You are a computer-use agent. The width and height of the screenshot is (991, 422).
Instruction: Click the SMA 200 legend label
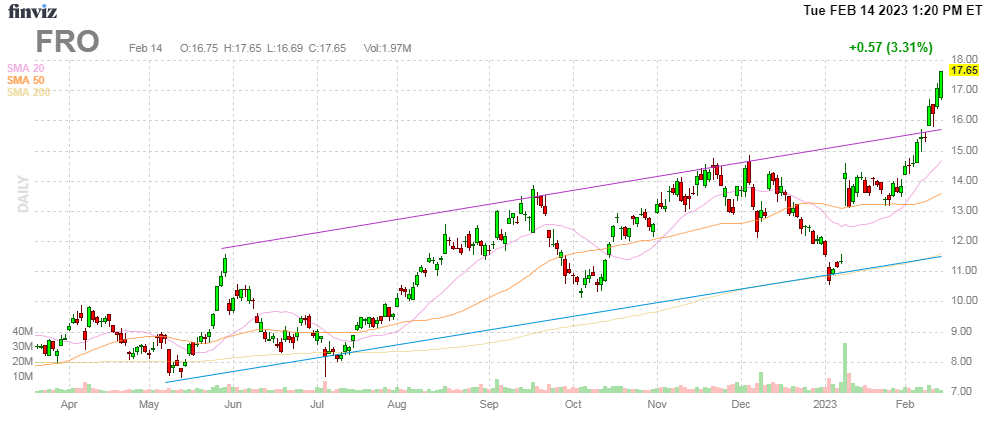coord(28,92)
